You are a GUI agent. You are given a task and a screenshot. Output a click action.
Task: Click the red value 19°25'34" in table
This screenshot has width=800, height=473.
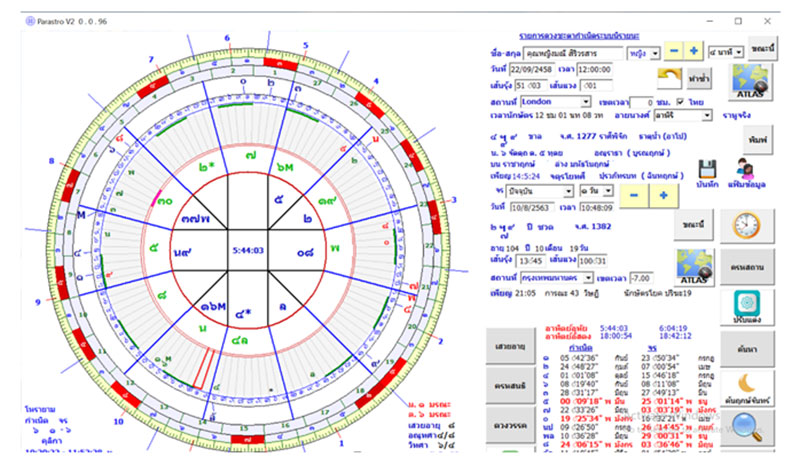pos(580,418)
